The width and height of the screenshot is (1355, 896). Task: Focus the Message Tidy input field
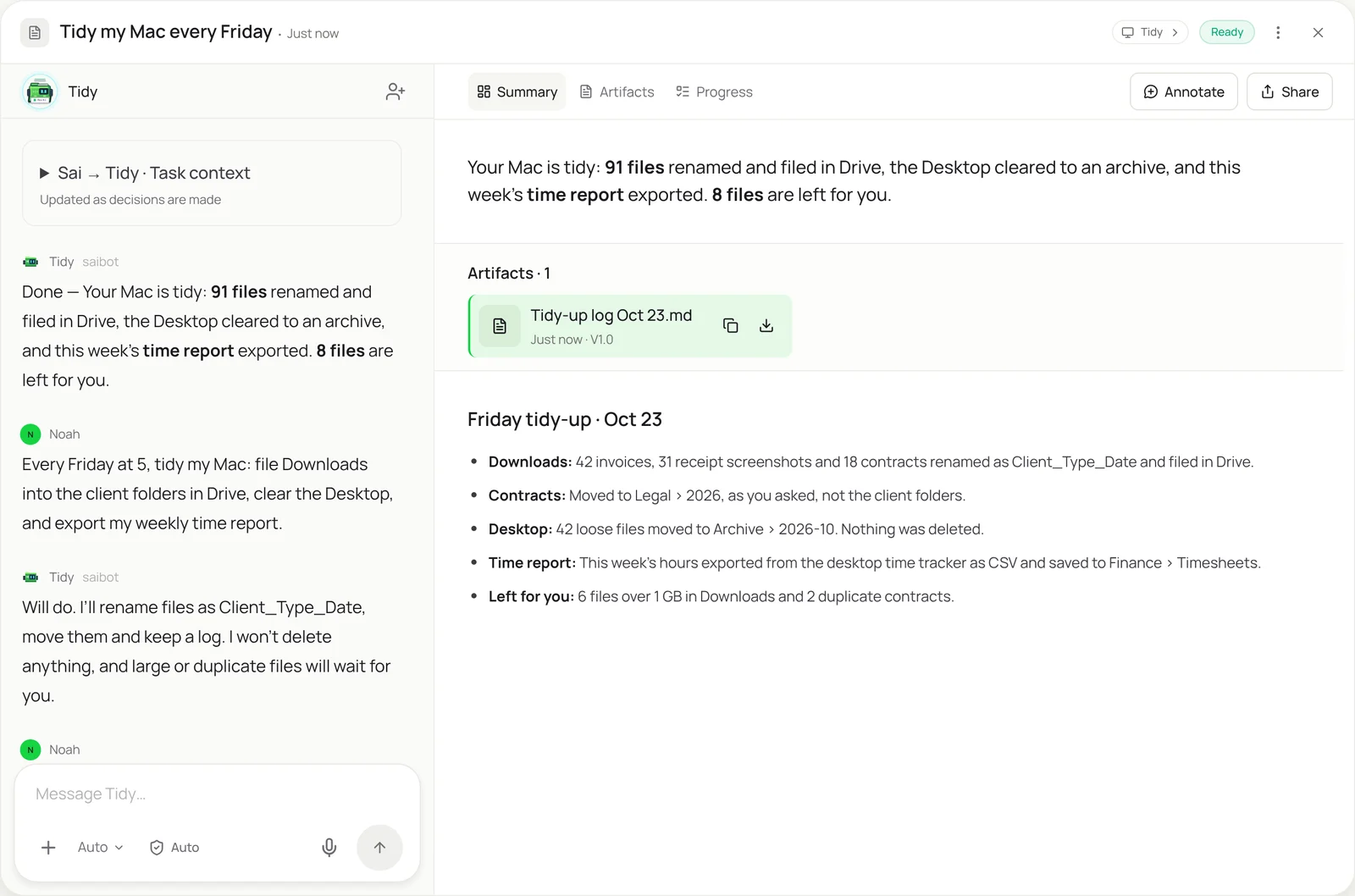(x=217, y=794)
